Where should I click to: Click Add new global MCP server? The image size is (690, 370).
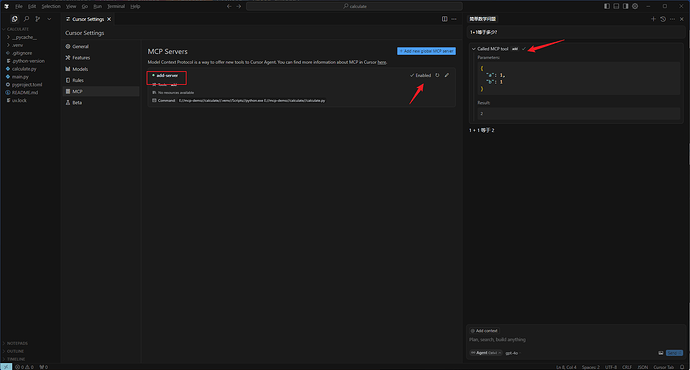tap(426, 51)
